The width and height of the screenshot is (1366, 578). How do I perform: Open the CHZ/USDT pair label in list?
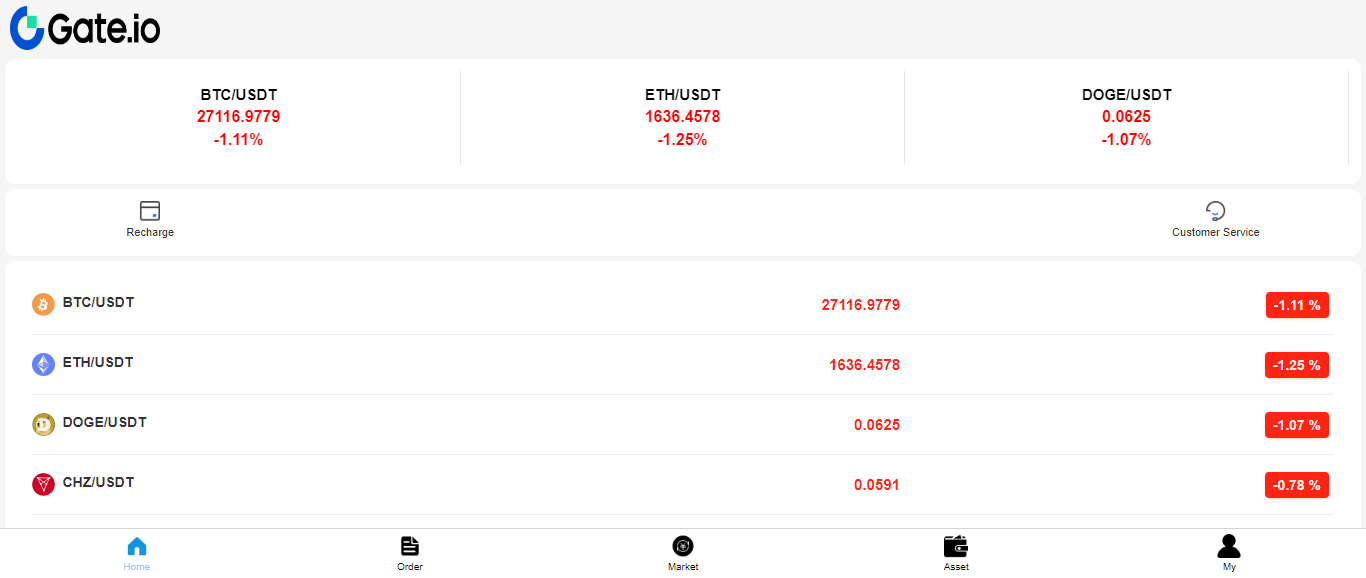98,482
